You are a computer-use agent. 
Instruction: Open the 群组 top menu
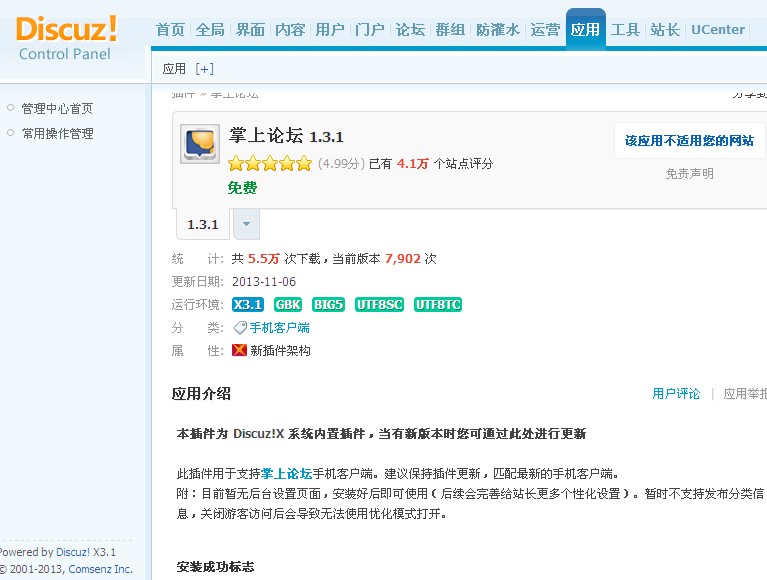pyautogui.click(x=450, y=30)
